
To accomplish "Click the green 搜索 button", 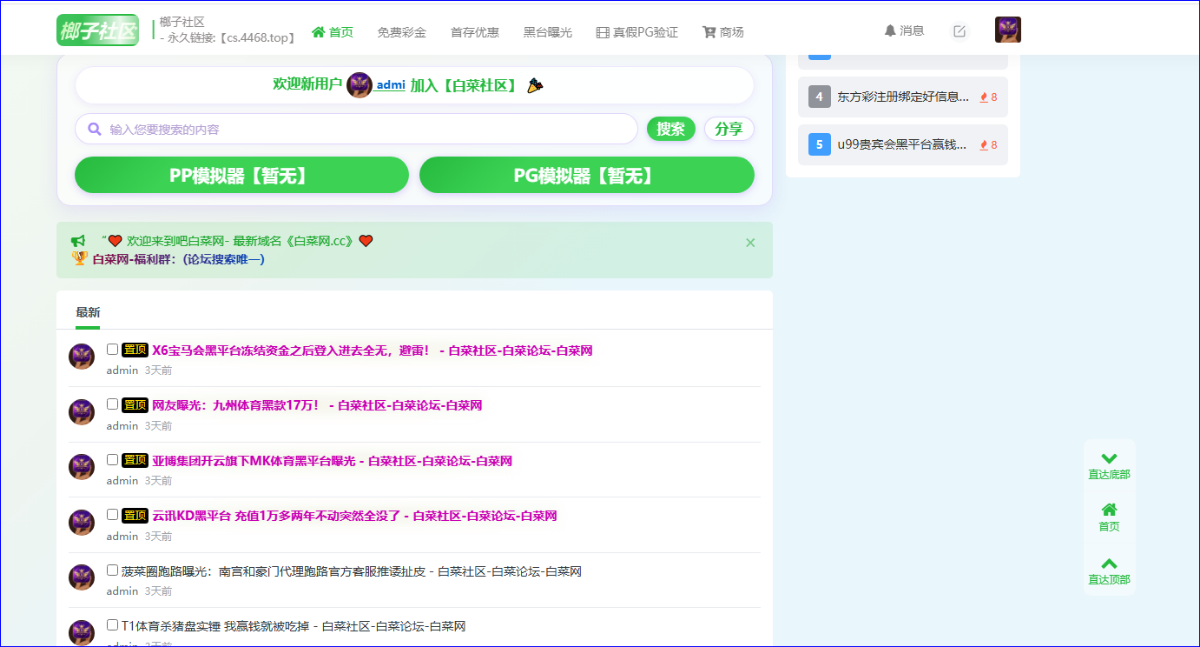I will 671,129.
